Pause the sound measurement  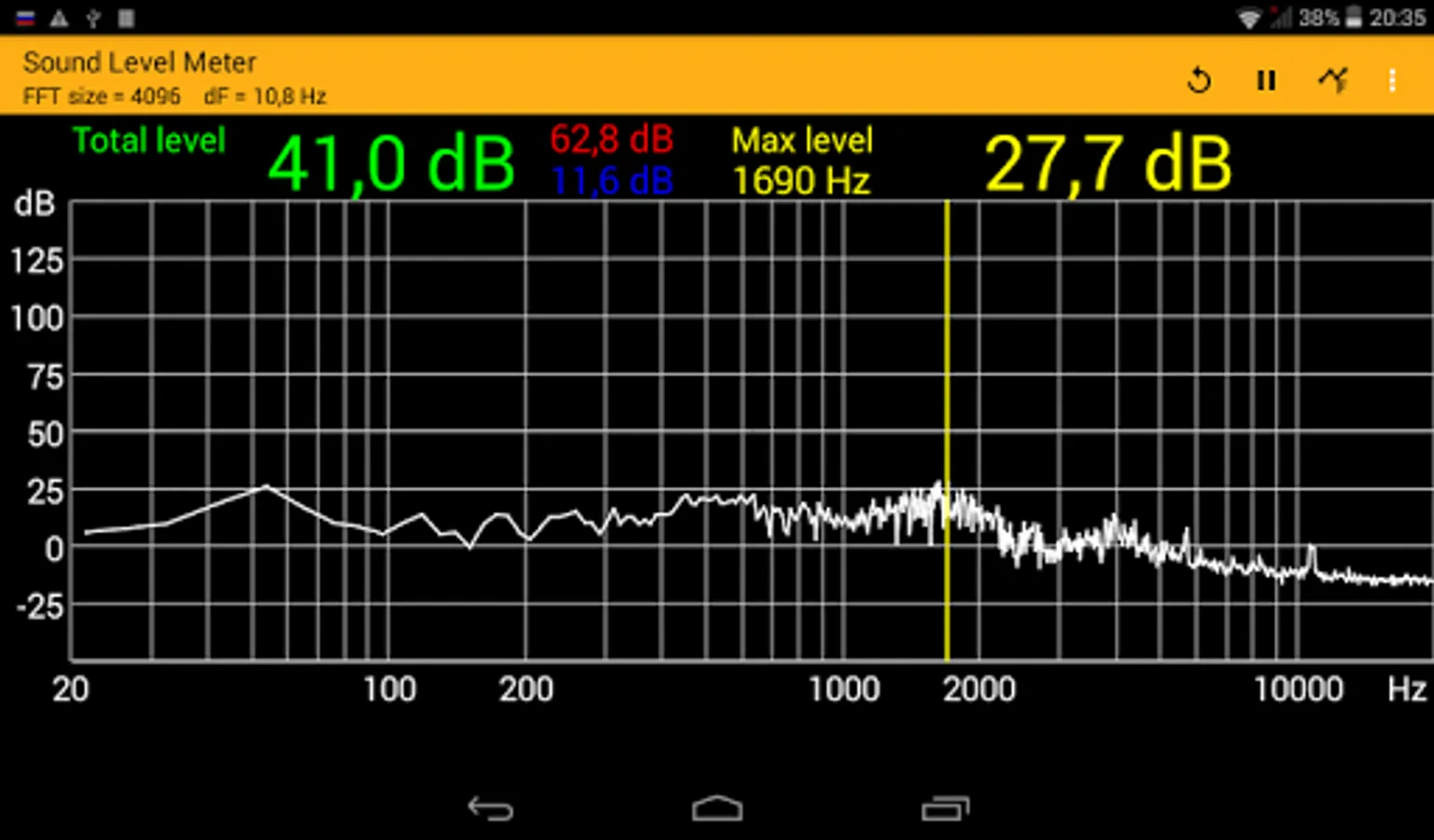click(1266, 81)
